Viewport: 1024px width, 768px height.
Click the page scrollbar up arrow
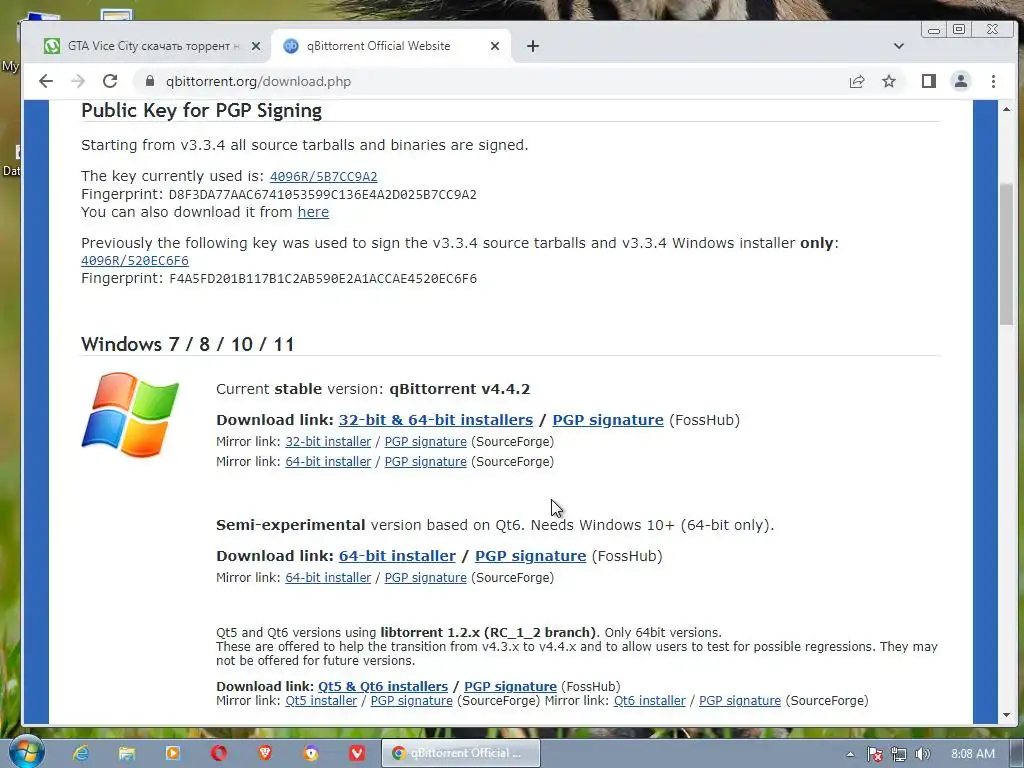point(1006,110)
